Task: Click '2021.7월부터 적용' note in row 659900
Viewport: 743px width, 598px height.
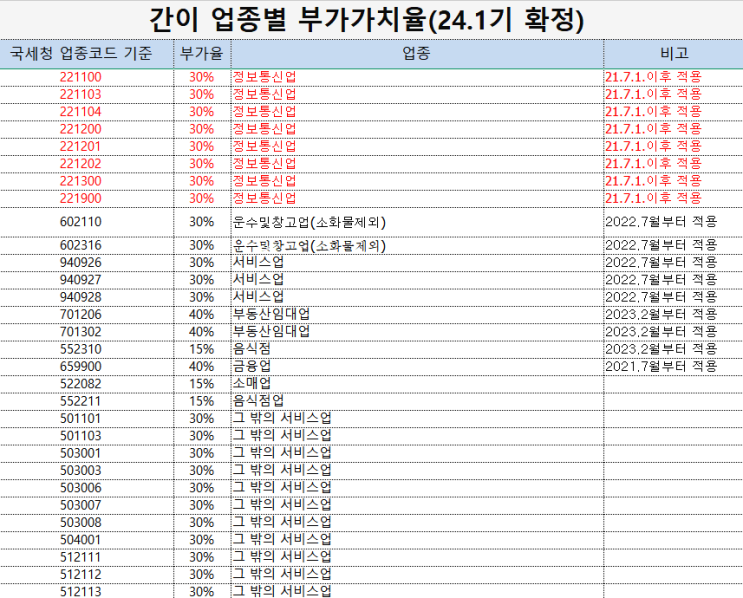Action: (661, 366)
